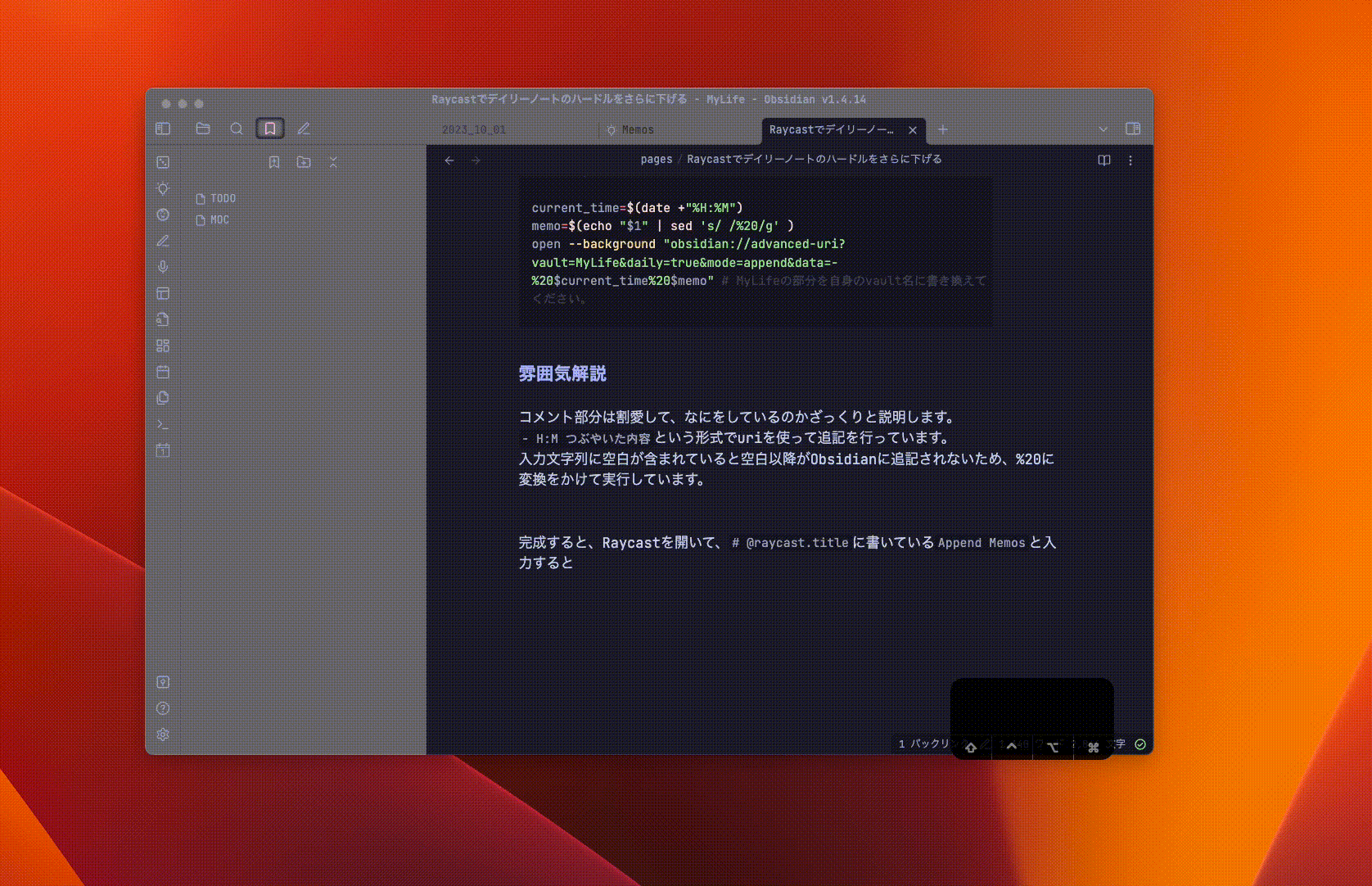Click the lightbulb icon in the ribbon

point(163,188)
